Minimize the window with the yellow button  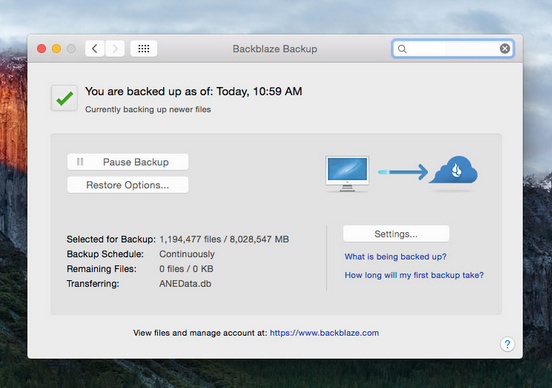(56, 49)
